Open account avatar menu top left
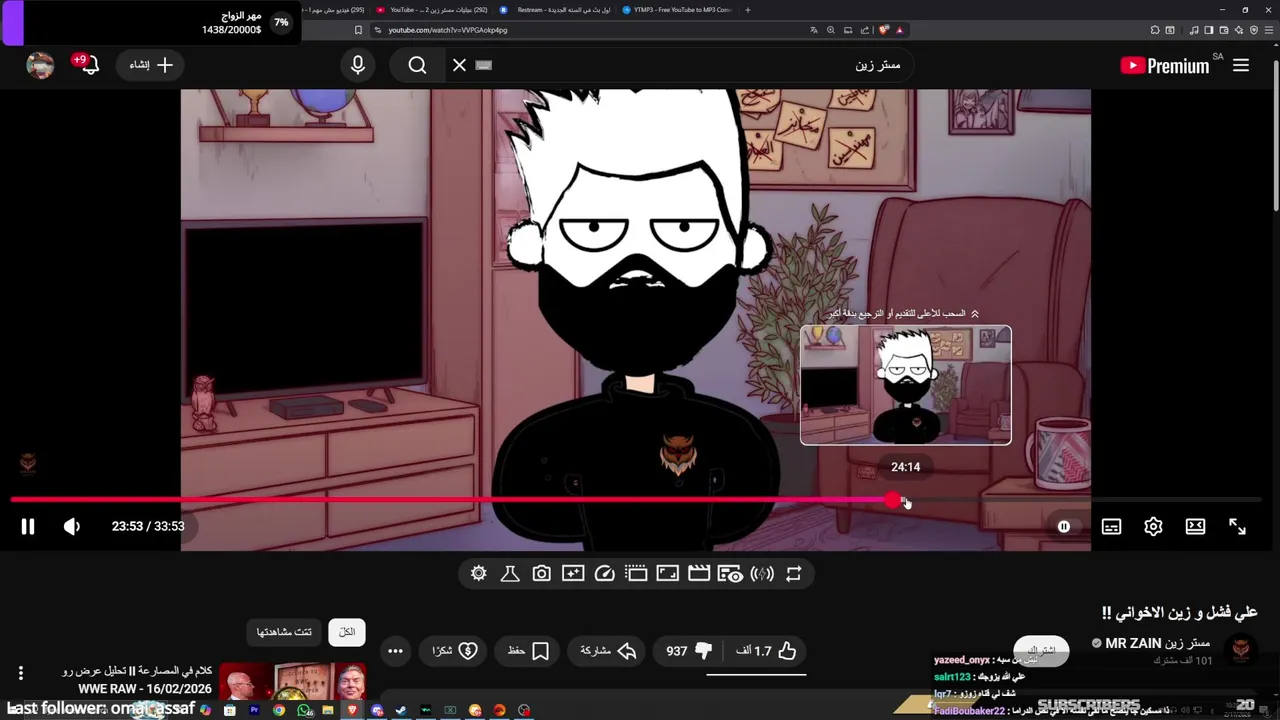The height and width of the screenshot is (720, 1280). tap(40, 65)
